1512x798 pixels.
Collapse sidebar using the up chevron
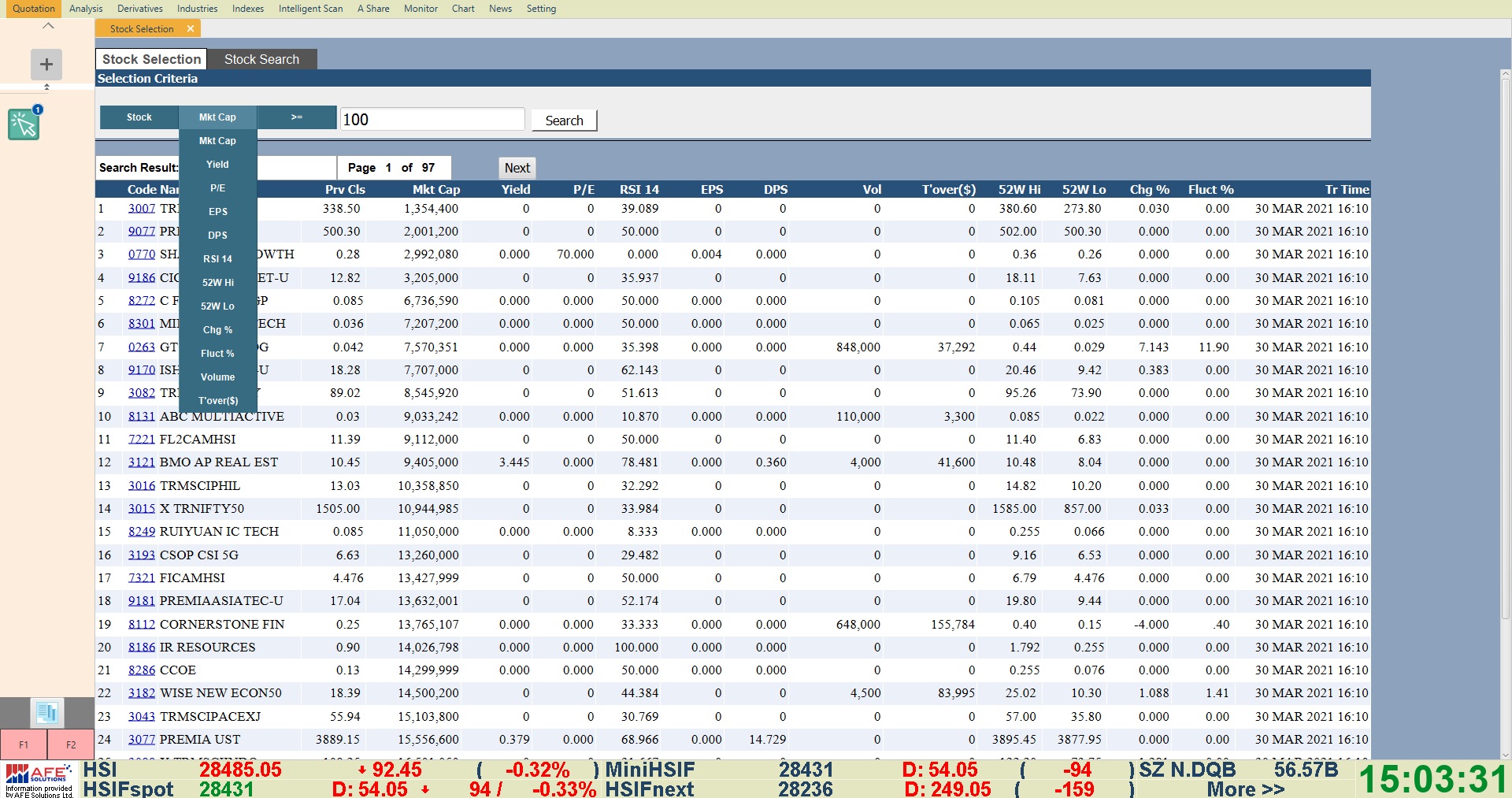(48, 26)
